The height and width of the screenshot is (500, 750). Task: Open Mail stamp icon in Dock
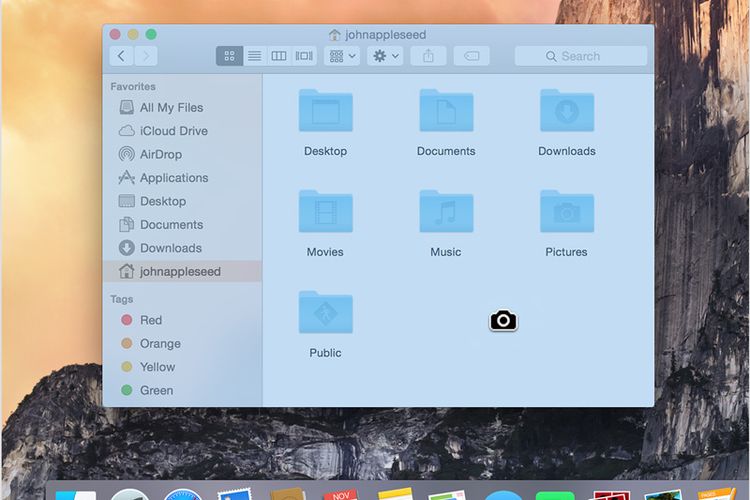234,494
